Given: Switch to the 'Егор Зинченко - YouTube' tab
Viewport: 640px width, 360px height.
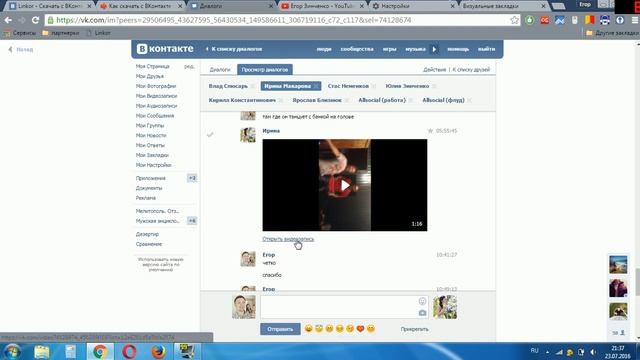Looking at the screenshot, I should tap(322, 6).
